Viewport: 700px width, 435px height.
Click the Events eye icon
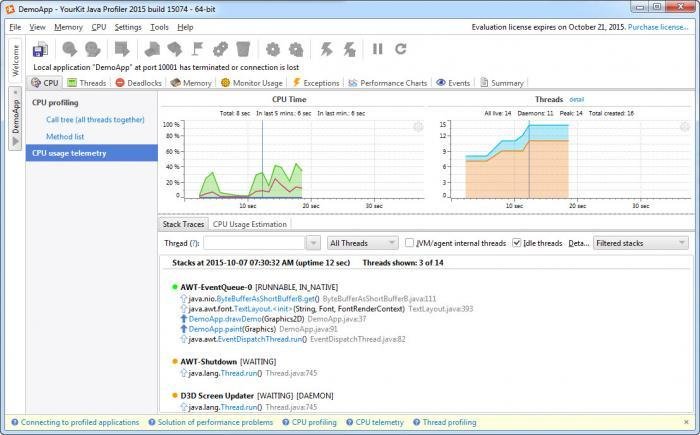[x=441, y=83]
